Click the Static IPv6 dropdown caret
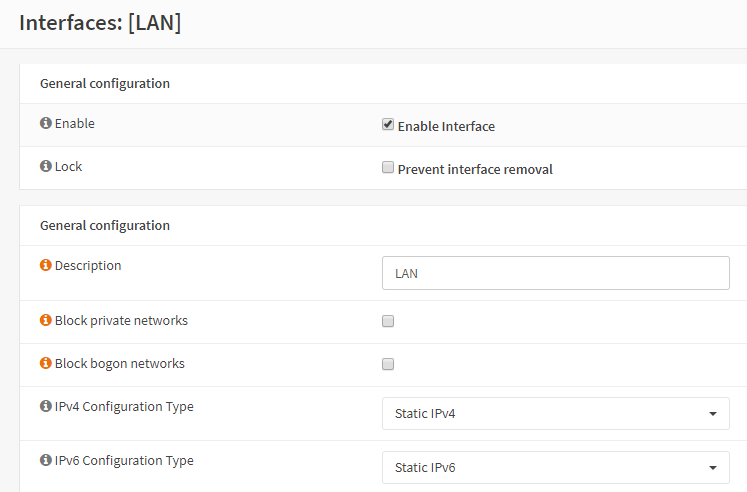 712,467
